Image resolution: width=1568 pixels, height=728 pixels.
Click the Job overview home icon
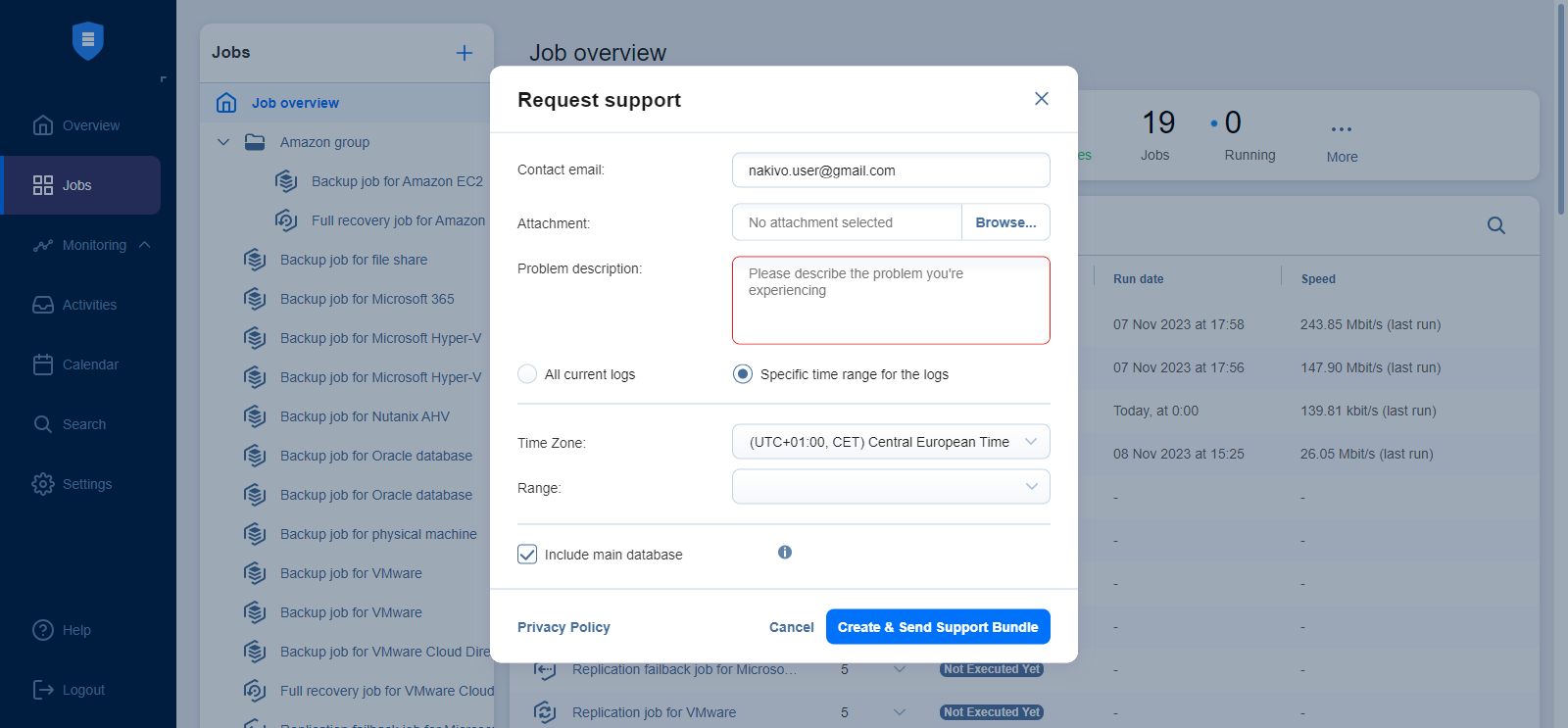(226, 103)
